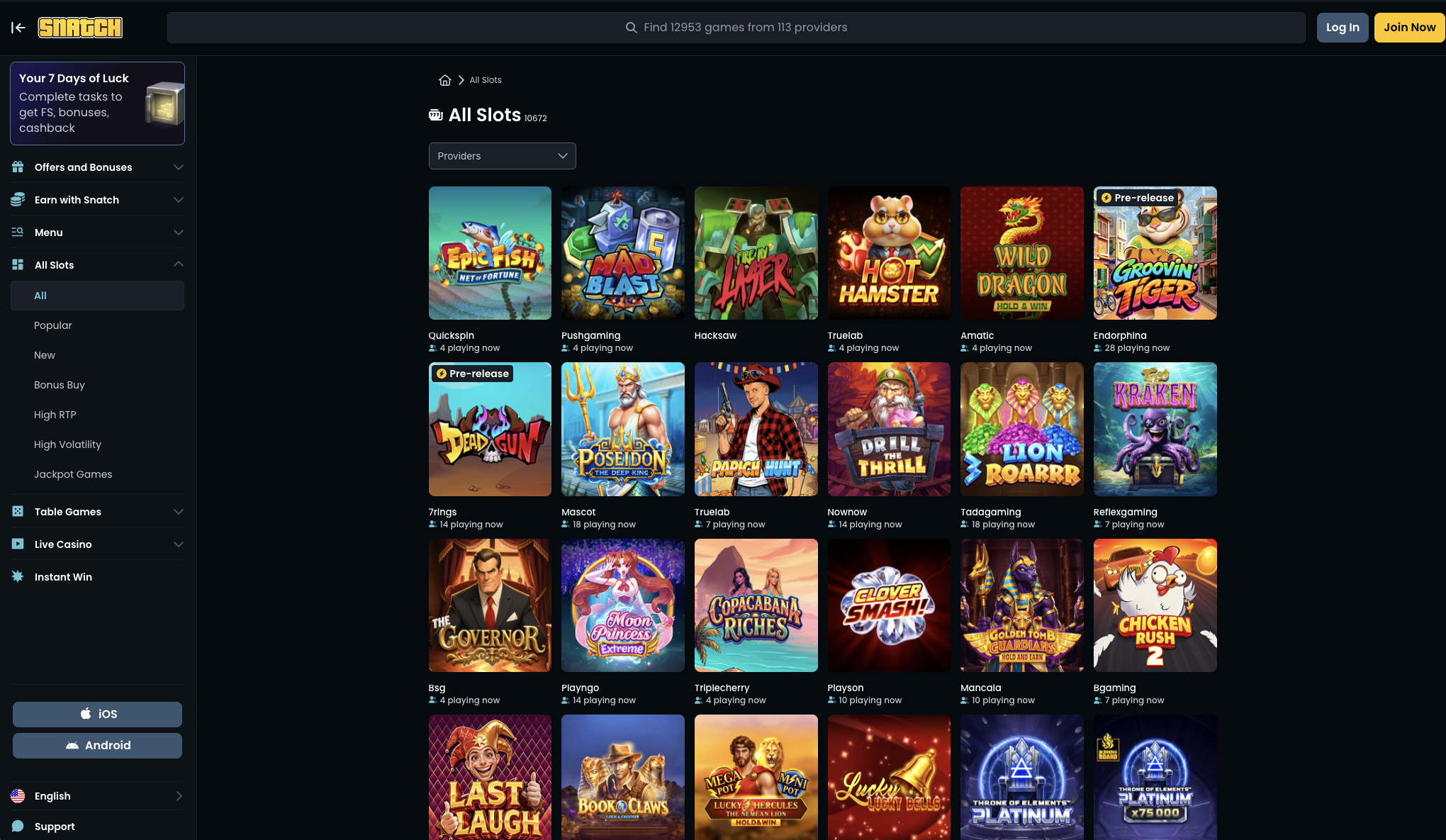Open The Kraken game thumbnail
1446x840 pixels.
1155,430
